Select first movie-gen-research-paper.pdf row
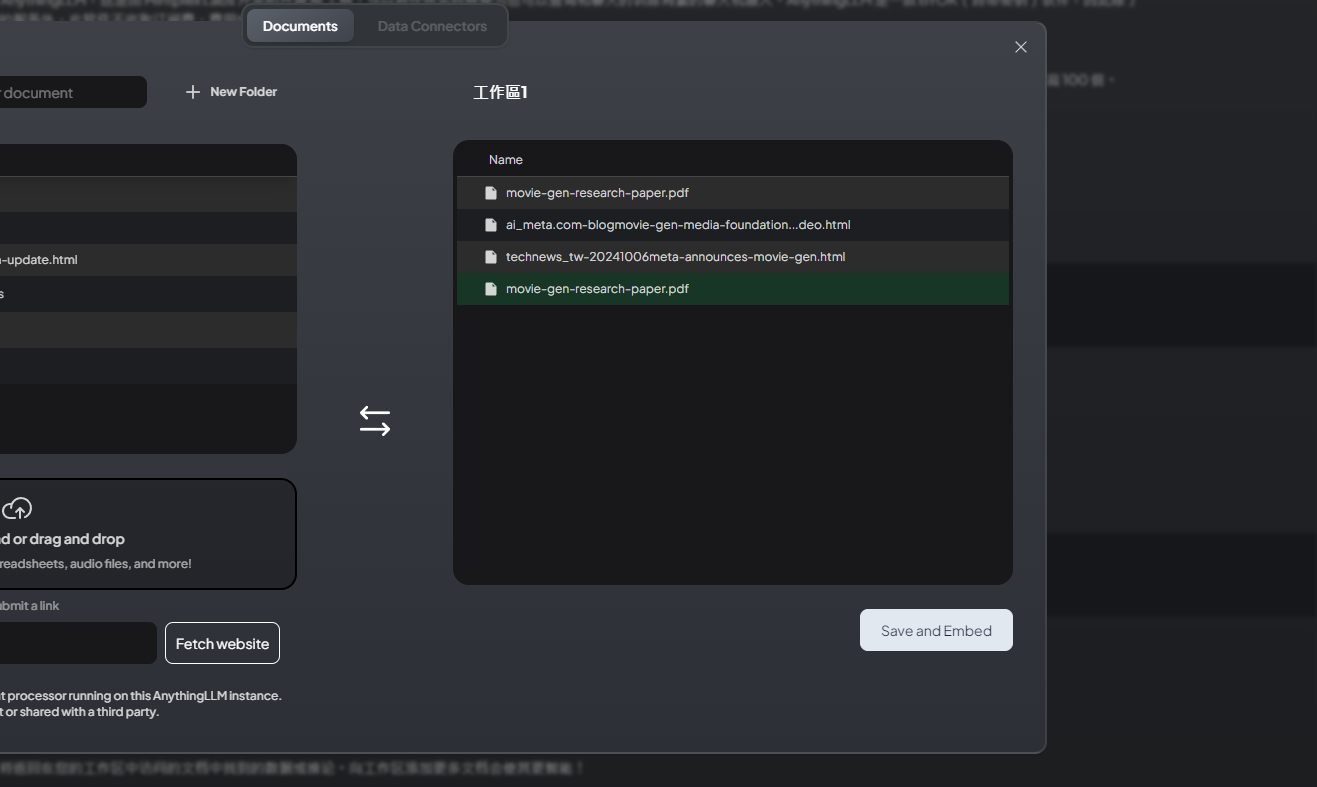Image resolution: width=1317 pixels, height=787 pixels. pyautogui.click(x=733, y=193)
